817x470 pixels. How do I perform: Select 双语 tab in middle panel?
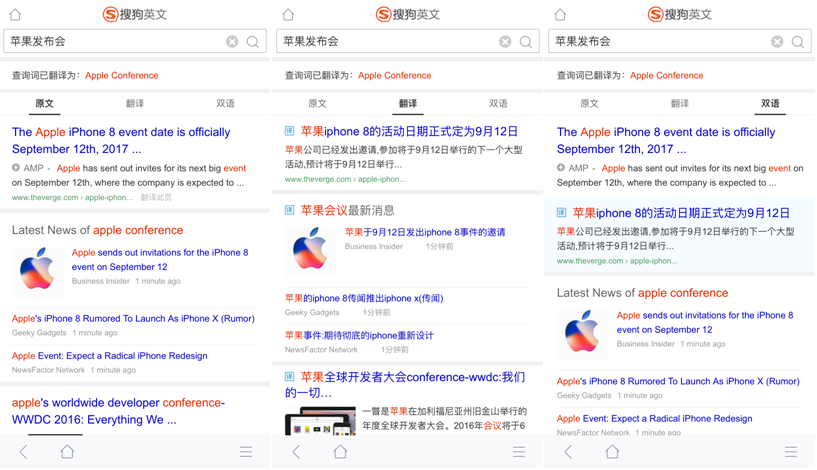click(x=498, y=103)
